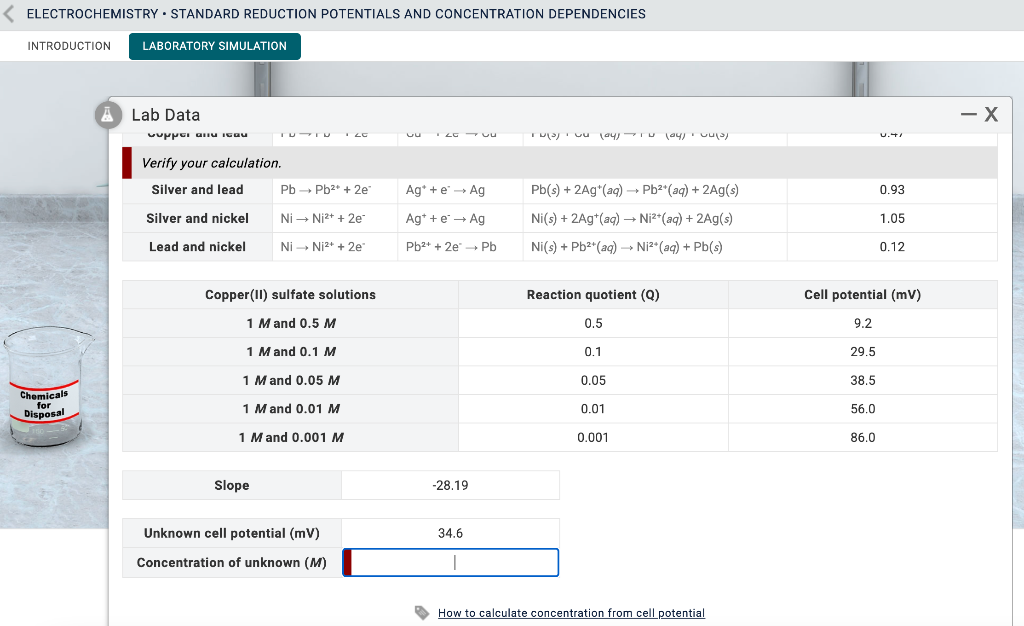Image resolution: width=1024 pixels, height=626 pixels.
Task: Close the Lab Data panel with X
Action: click(x=991, y=114)
